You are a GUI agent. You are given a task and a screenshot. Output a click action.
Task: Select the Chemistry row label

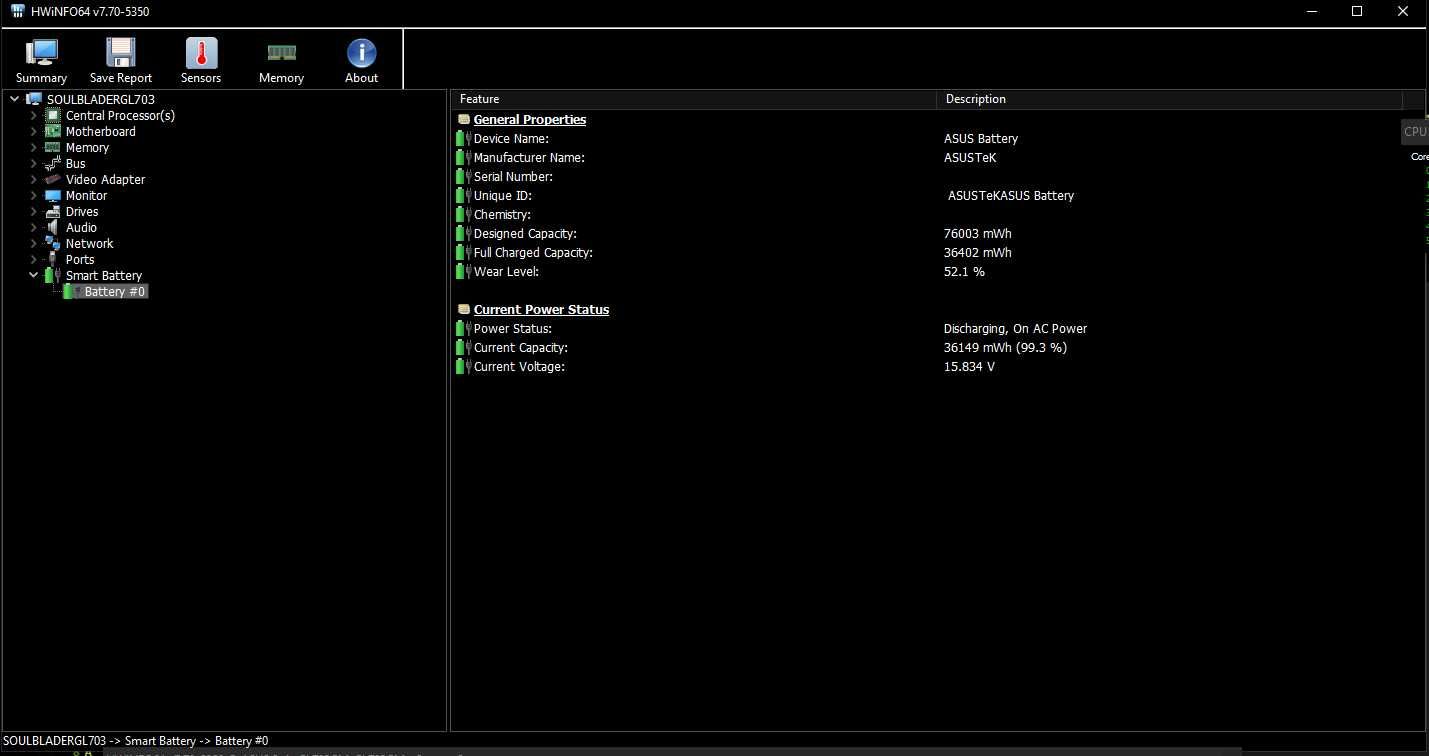[502, 214]
